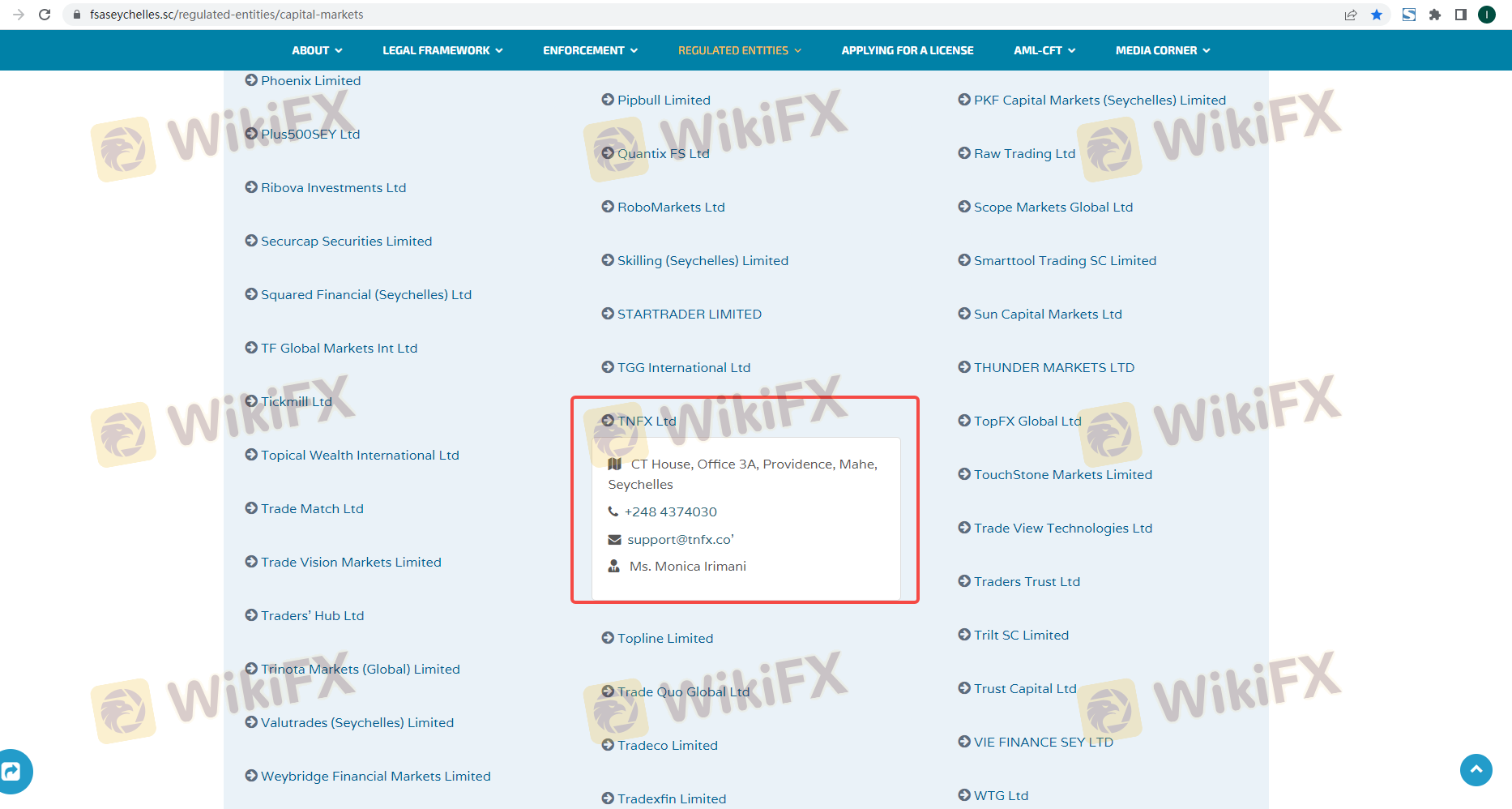Click the arrow icon beside Raw Trading Ltd

click(x=964, y=153)
